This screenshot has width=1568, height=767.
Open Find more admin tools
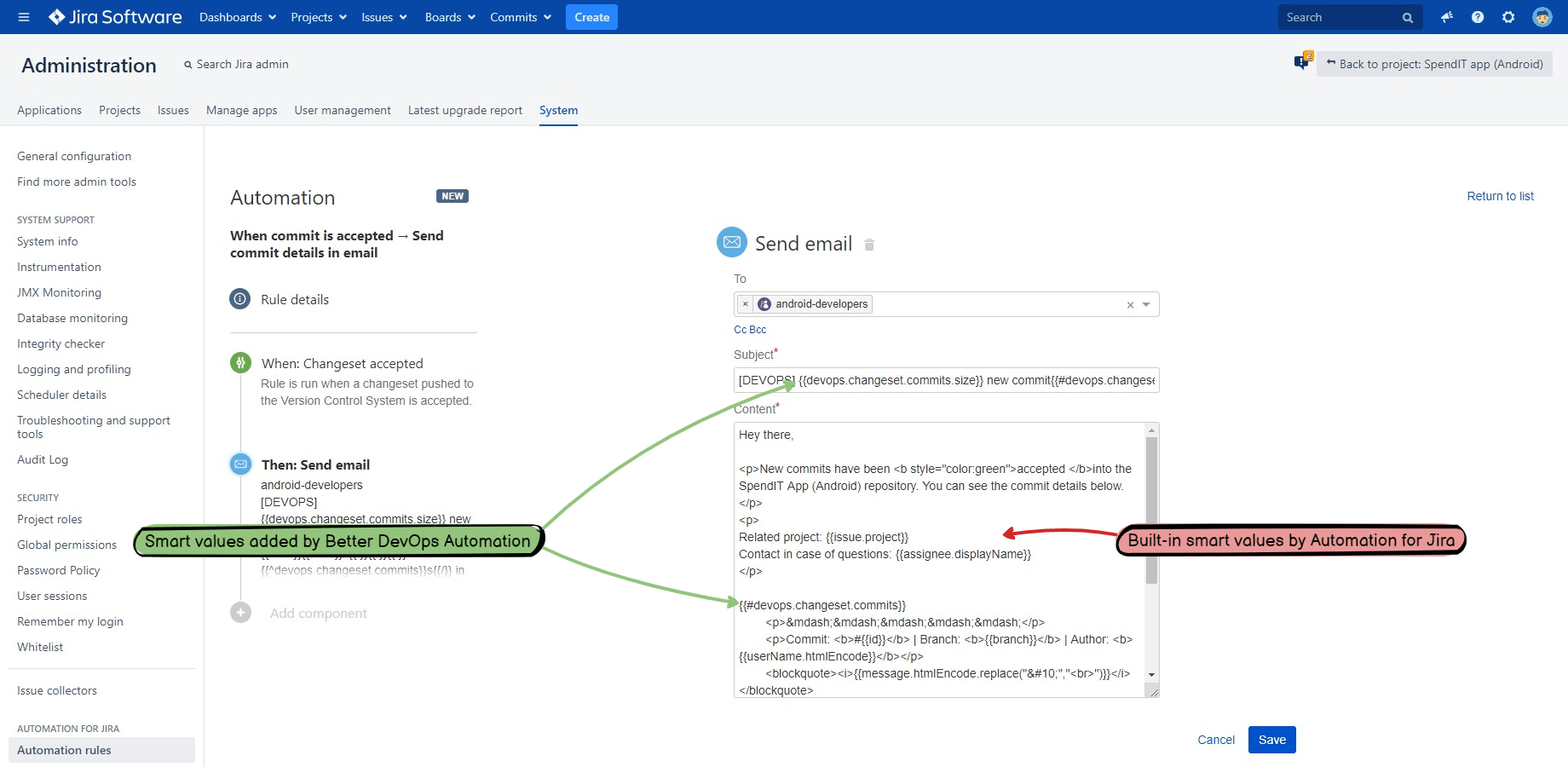click(77, 182)
